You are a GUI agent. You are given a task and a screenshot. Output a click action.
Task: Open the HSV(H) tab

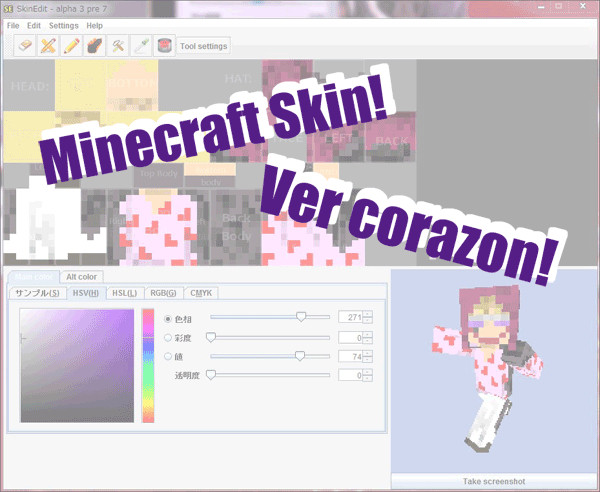coord(86,293)
